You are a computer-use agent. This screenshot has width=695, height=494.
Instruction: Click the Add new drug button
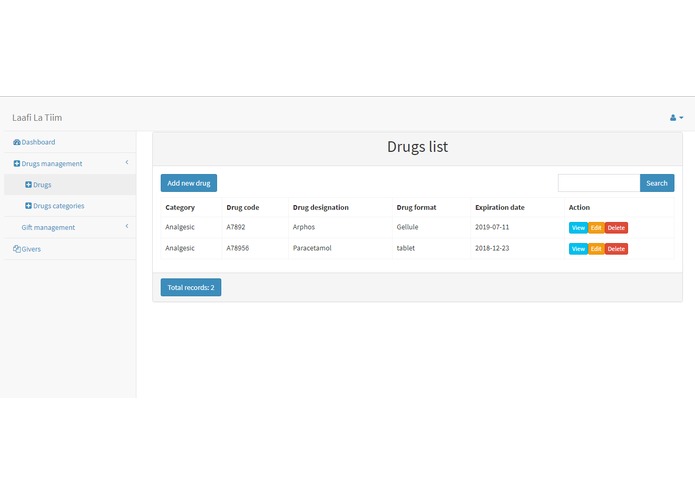pos(189,183)
